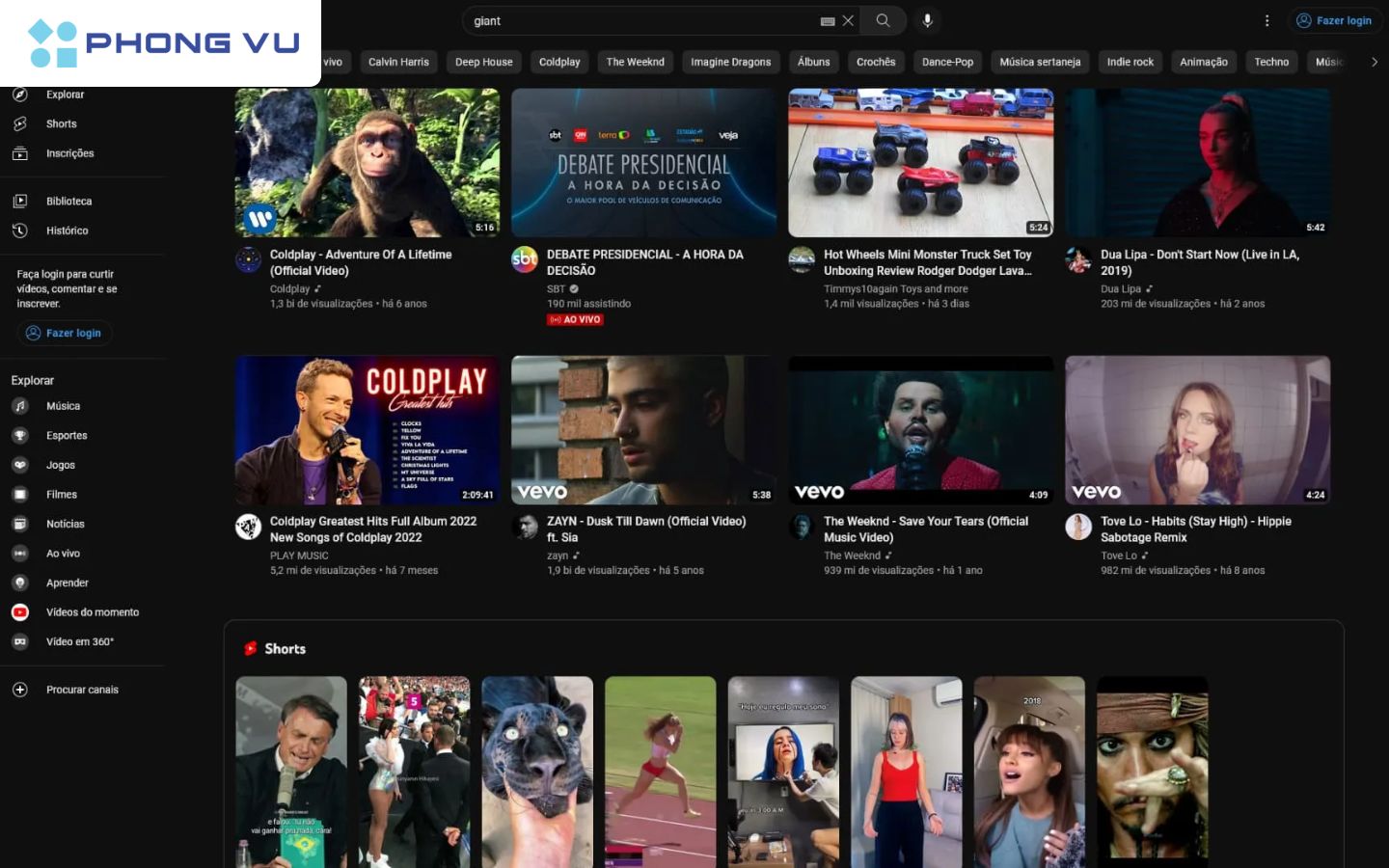This screenshot has width=1389, height=868.
Task: Select the Álbuns chip
Action: click(x=814, y=62)
